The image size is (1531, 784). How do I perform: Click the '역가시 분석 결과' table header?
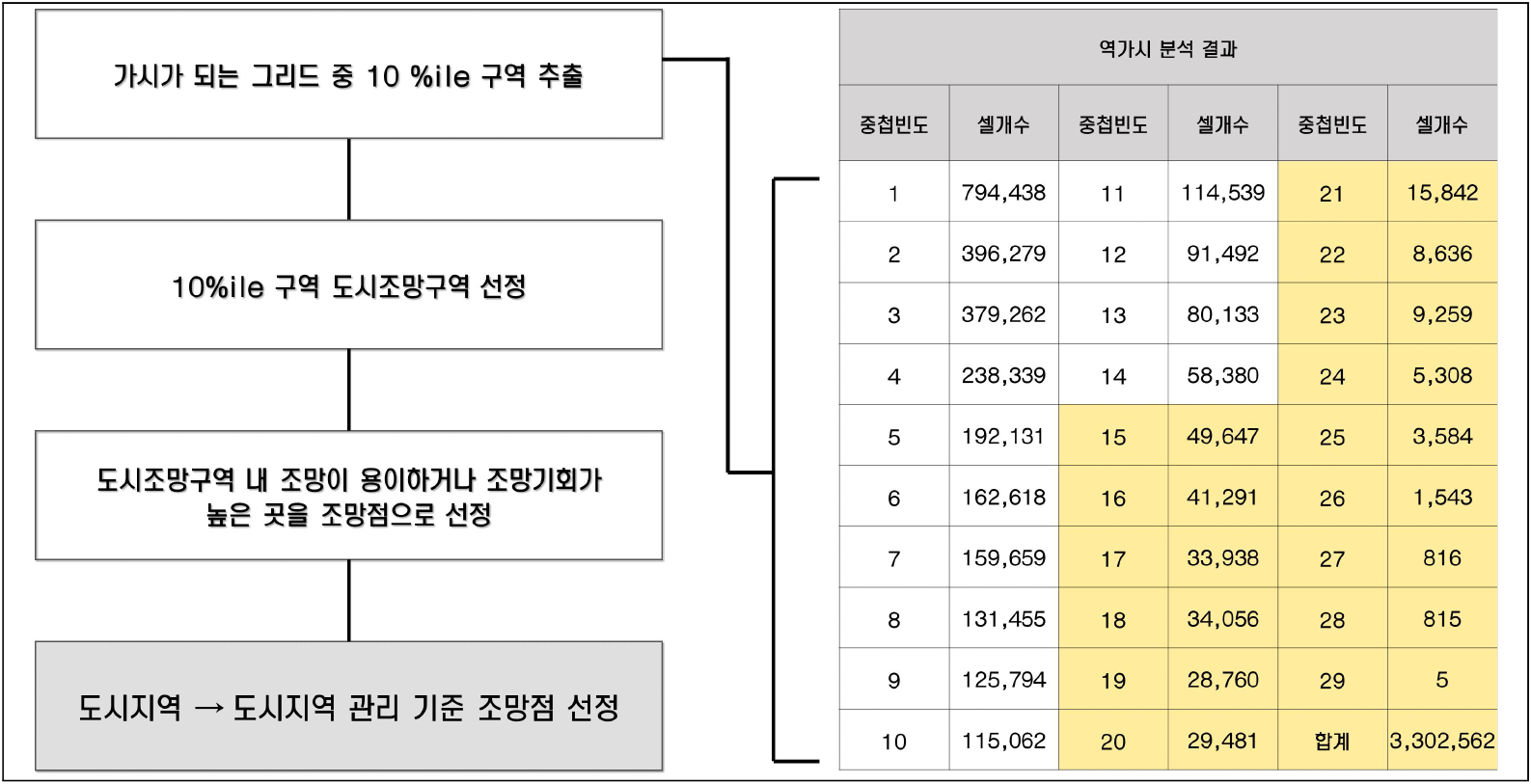[x=1168, y=47]
